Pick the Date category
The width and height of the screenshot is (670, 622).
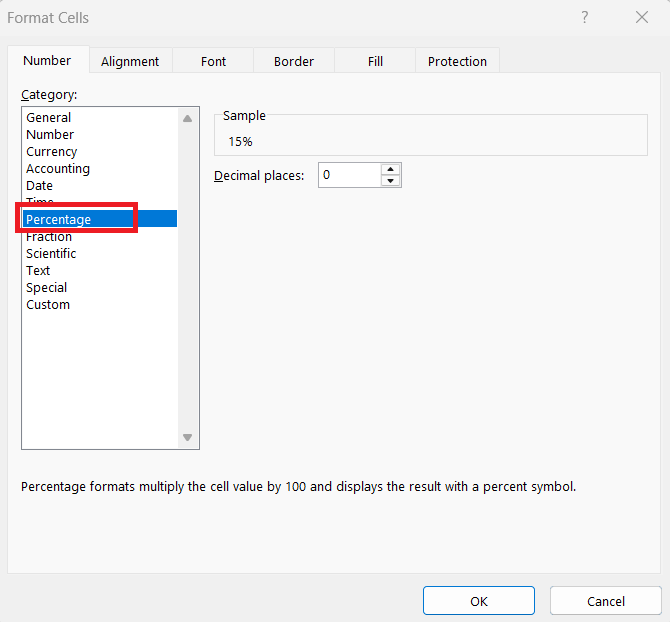(x=100, y=186)
